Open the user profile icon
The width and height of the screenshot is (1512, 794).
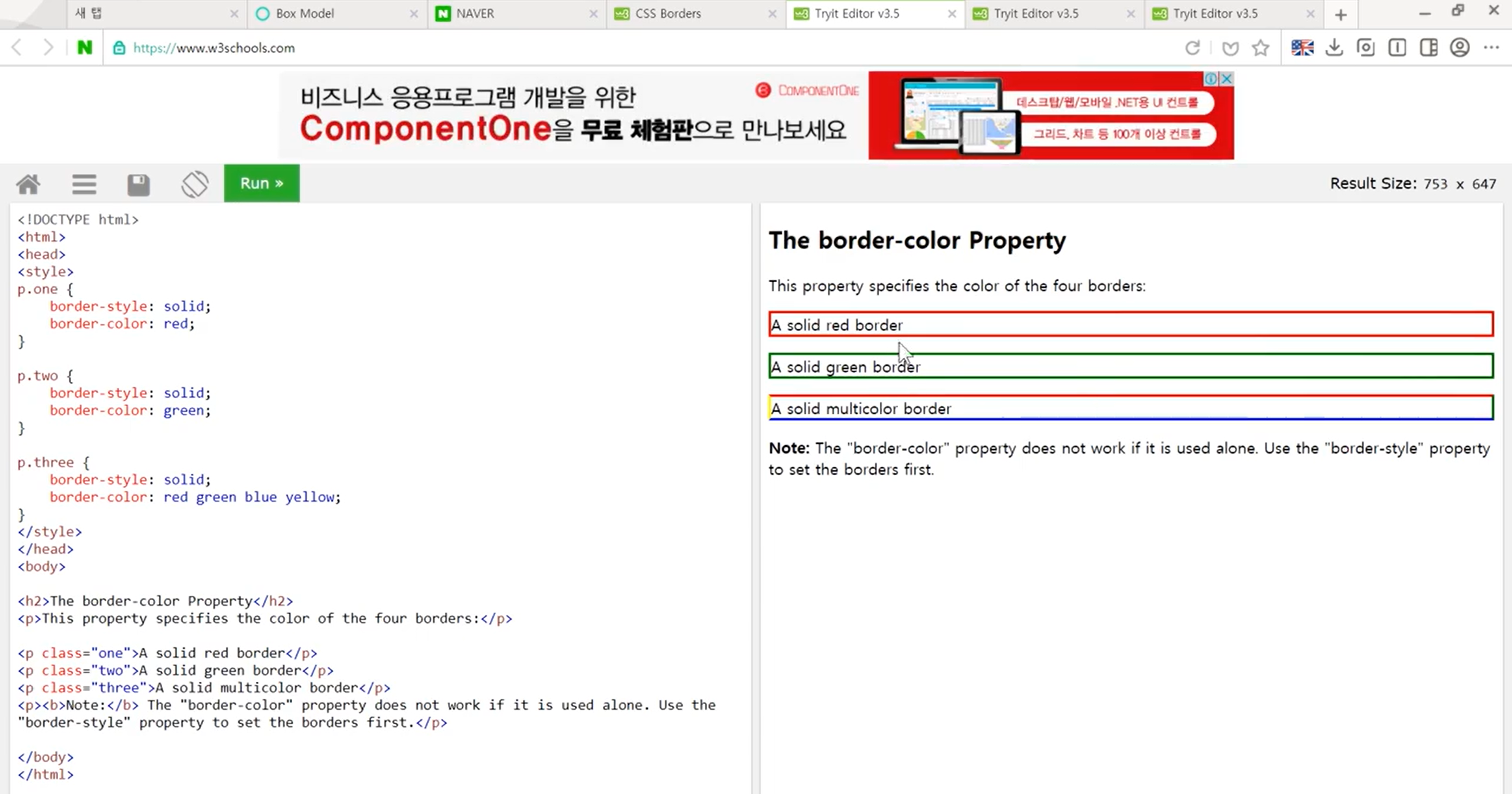(x=1460, y=48)
